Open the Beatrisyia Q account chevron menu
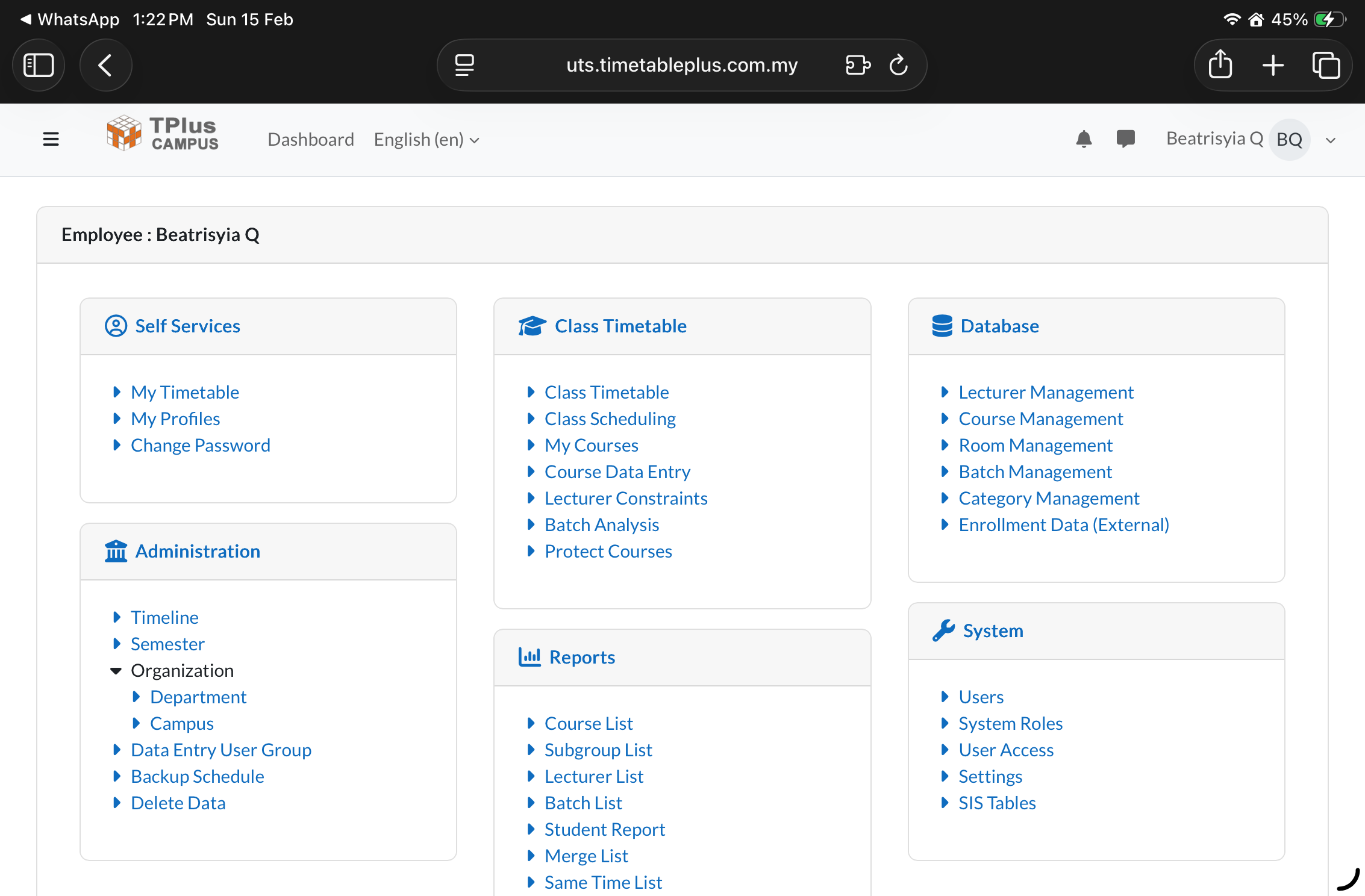The image size is (1365, 896). tap(1330, 139)
